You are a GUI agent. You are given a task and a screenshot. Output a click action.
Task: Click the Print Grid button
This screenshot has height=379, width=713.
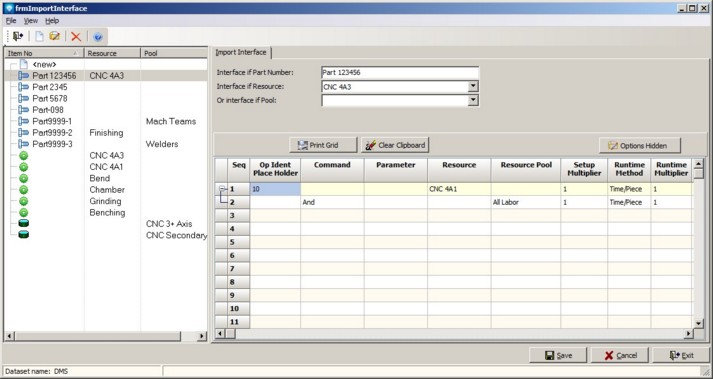[323, 145]
